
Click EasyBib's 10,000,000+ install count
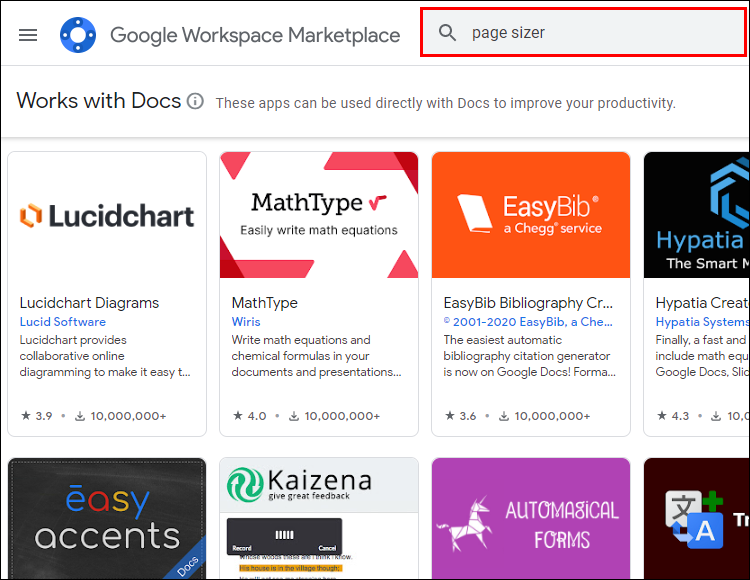[x=552, y=416]
